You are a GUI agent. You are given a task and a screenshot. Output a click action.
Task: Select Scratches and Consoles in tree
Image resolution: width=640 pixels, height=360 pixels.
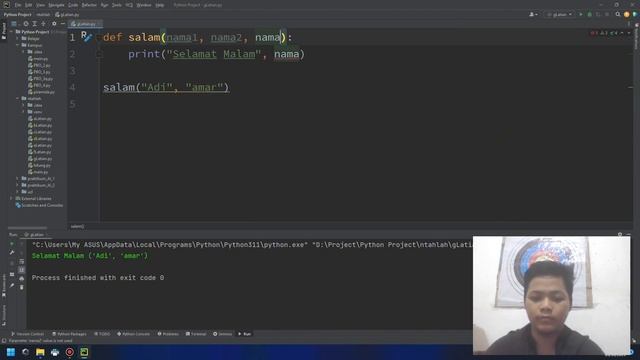39,205
